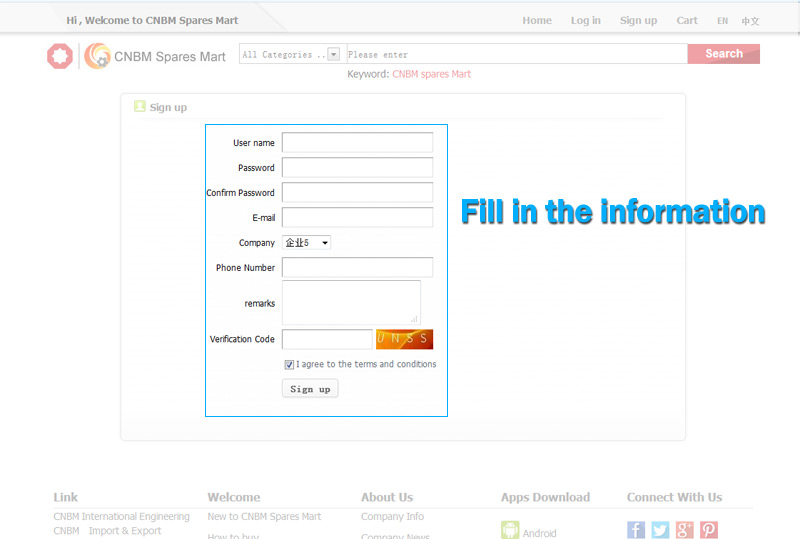Open the Company Info link
800x539 pixels.
tap(392, 517)
